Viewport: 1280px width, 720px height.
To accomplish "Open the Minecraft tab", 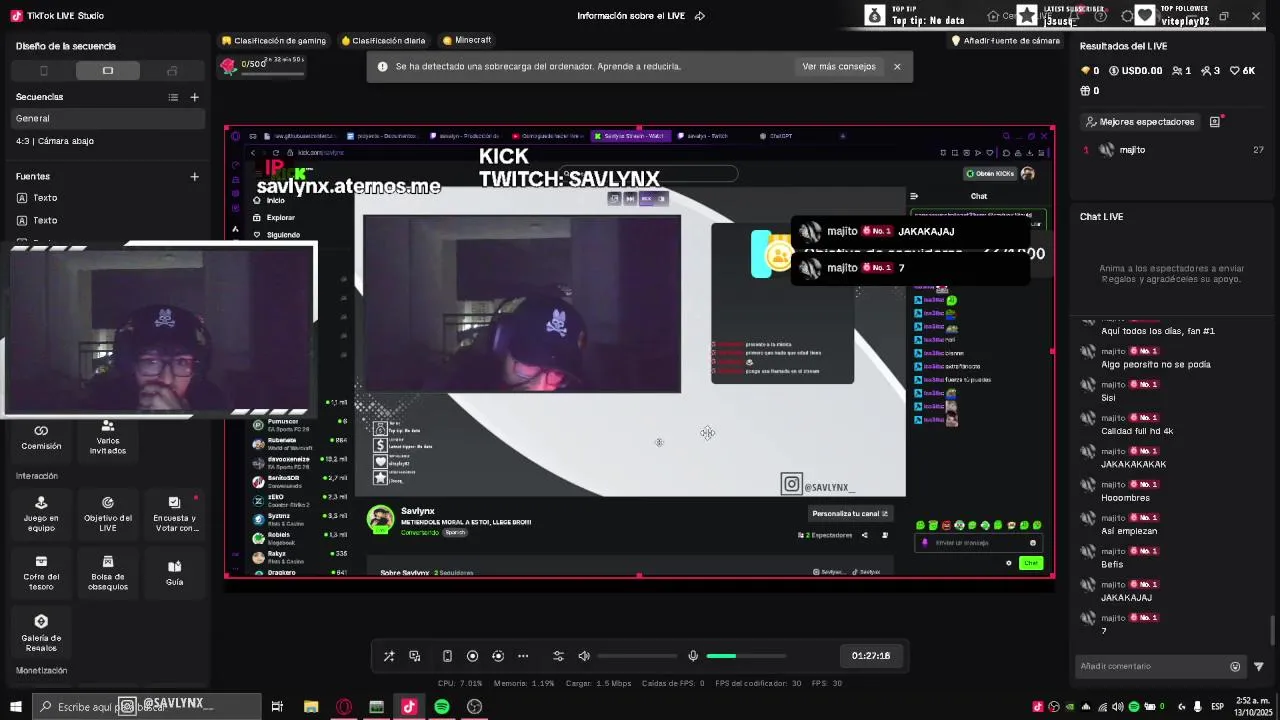I will 467,41.
